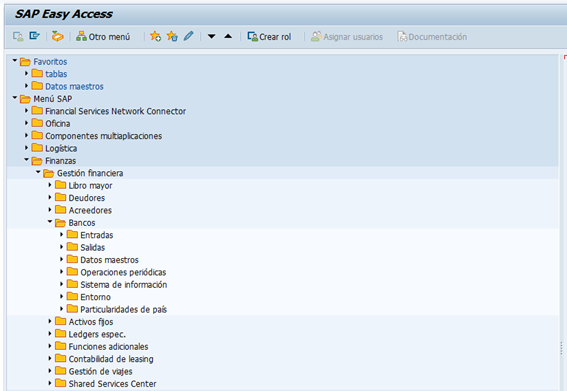Click the pencil change favorites icon
567x391 pixels.
[x=188, y=36]
